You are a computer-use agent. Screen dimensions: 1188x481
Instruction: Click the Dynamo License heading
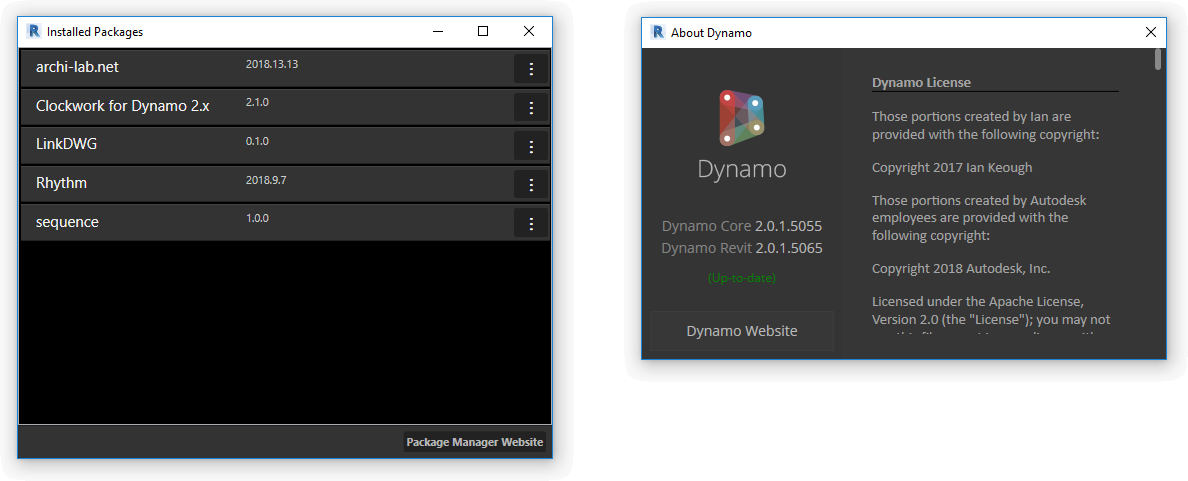(x=921, y=83)
